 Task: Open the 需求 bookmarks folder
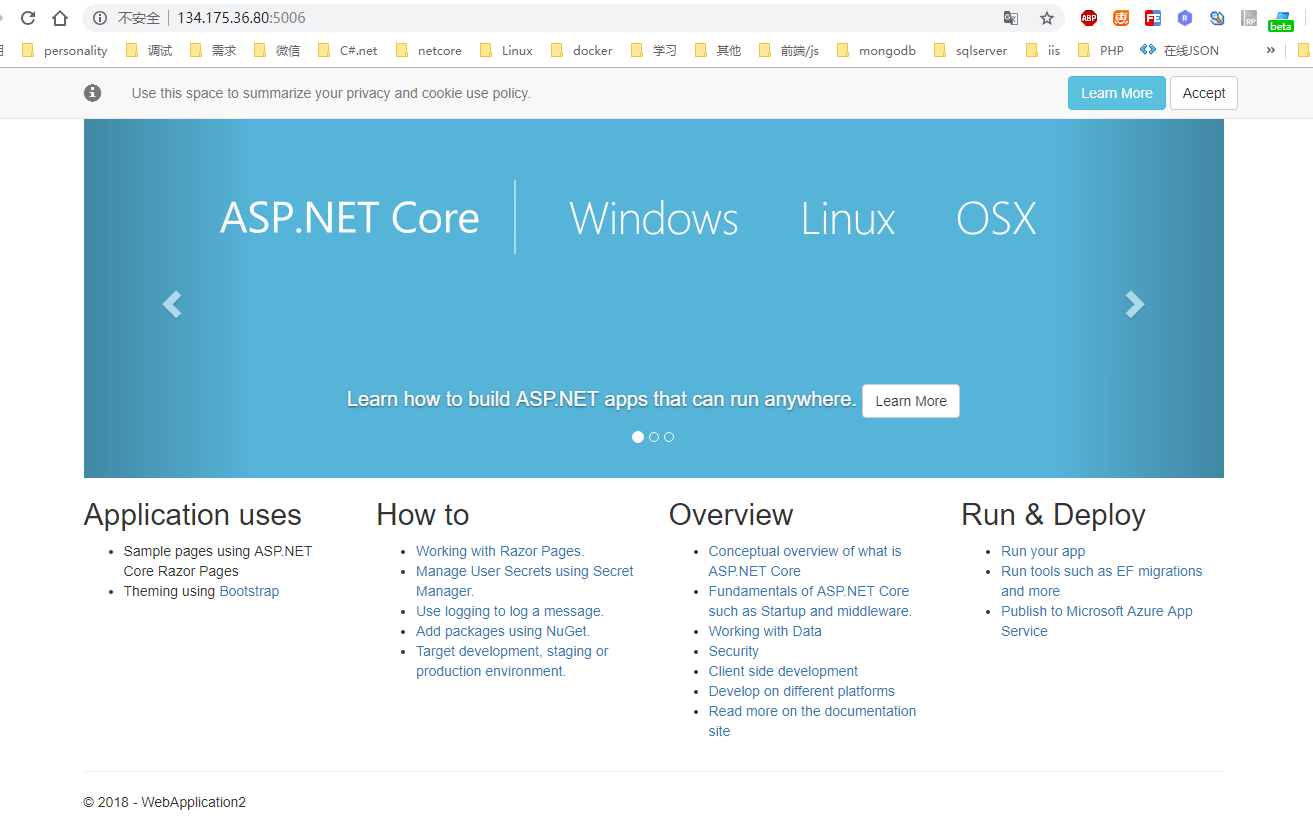pyautogui.click(x=212, y=50)
